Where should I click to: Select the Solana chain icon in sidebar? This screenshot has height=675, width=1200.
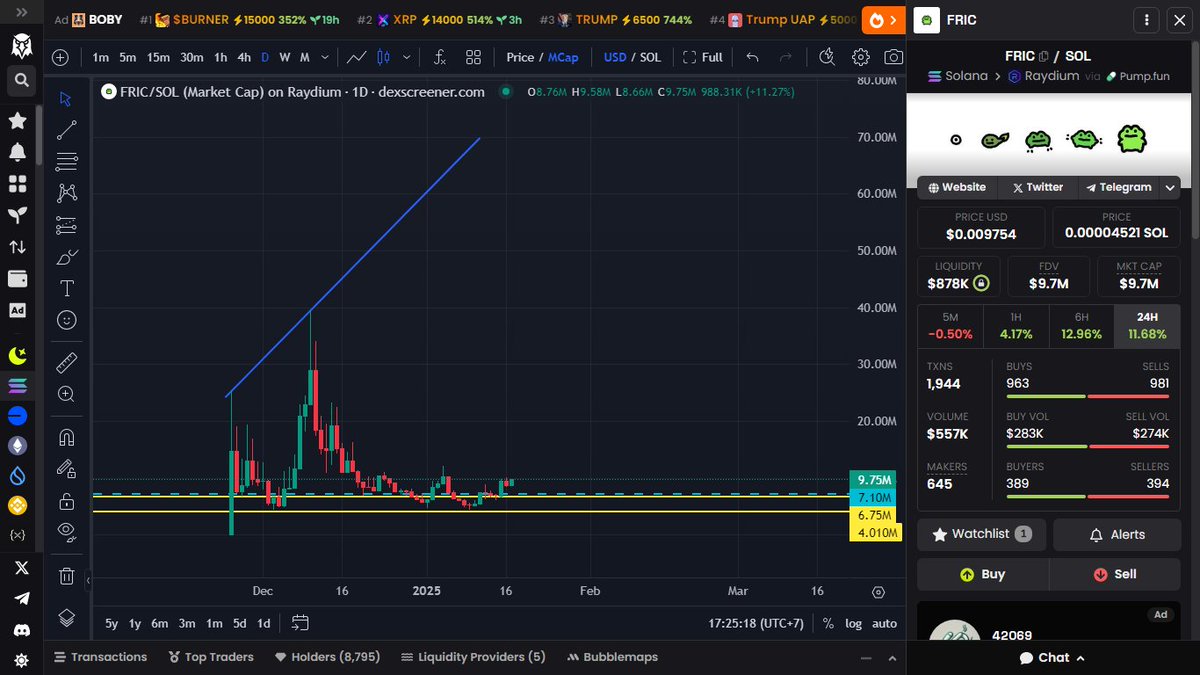tap(17, 386)
